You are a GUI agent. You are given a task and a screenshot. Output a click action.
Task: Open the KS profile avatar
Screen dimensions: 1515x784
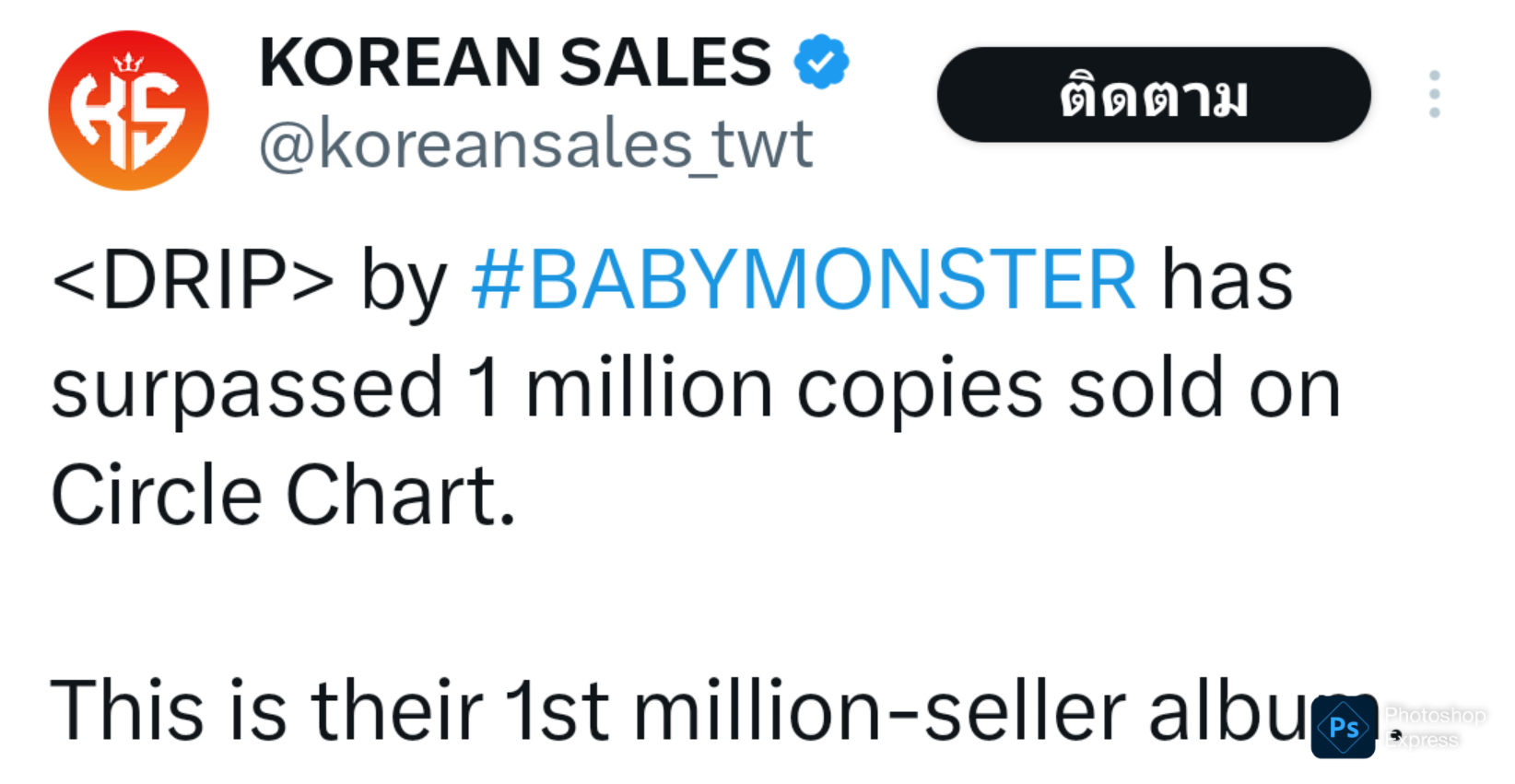pos(128,111)
